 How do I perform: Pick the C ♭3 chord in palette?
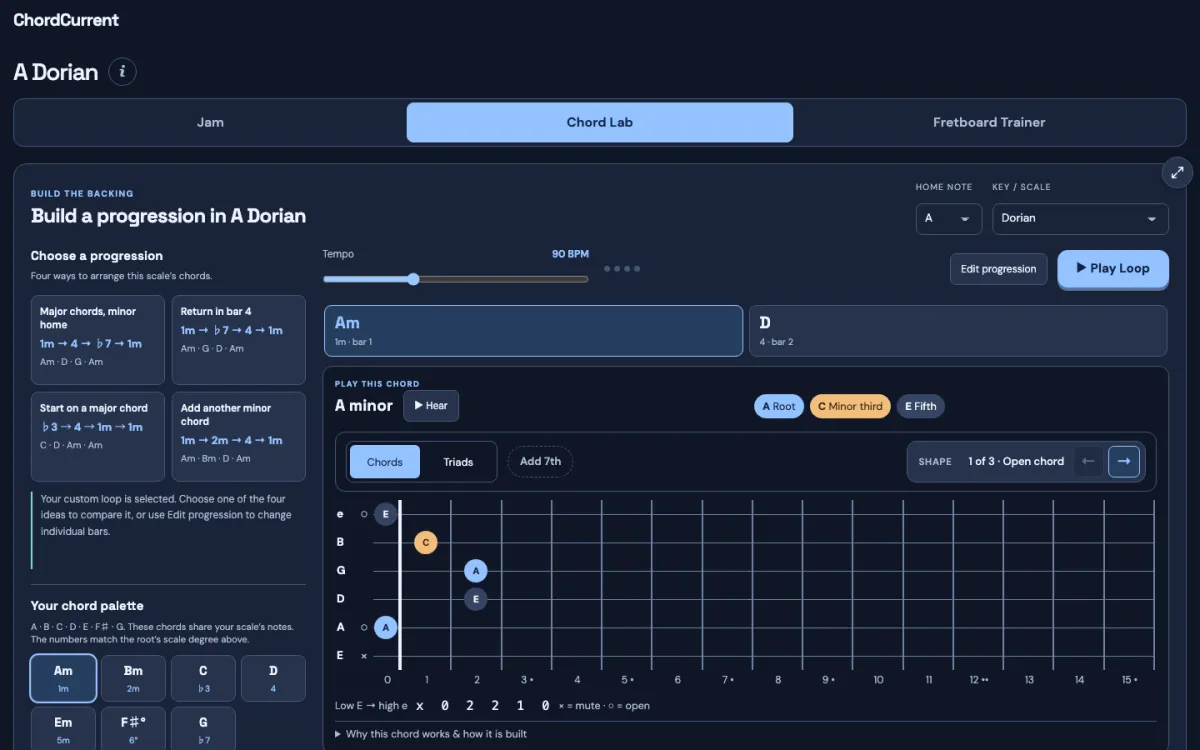[203, 678]
